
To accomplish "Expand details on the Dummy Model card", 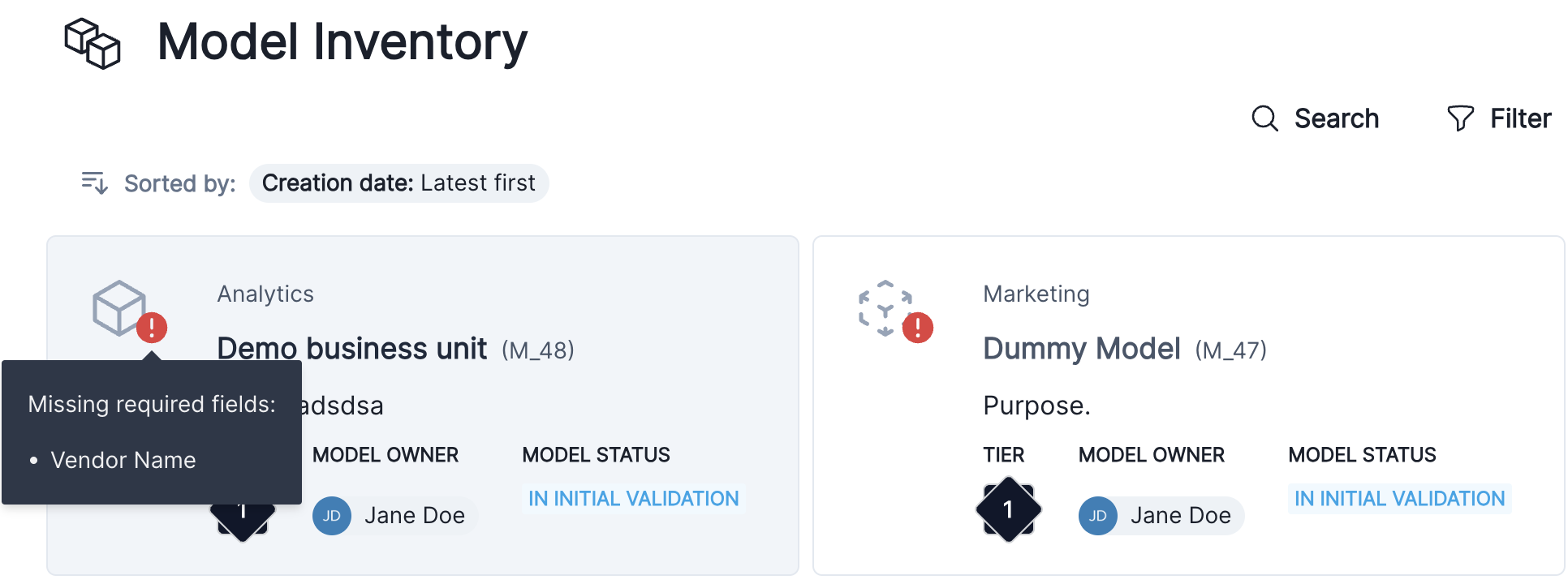I will (x=1082, y=348).
